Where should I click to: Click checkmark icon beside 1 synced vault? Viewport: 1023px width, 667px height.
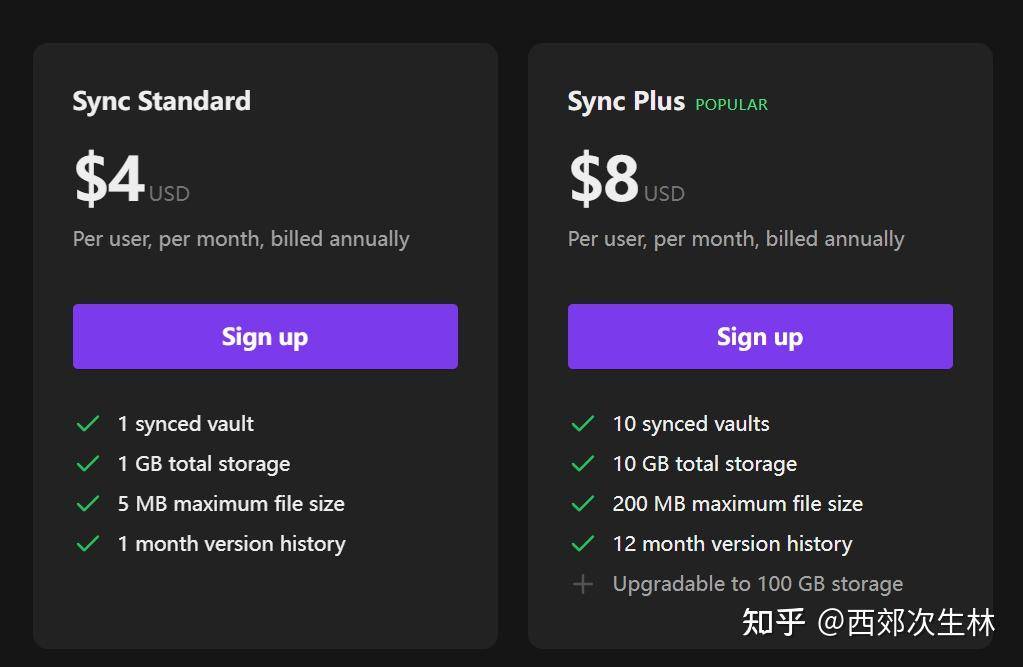click(88, 424)
